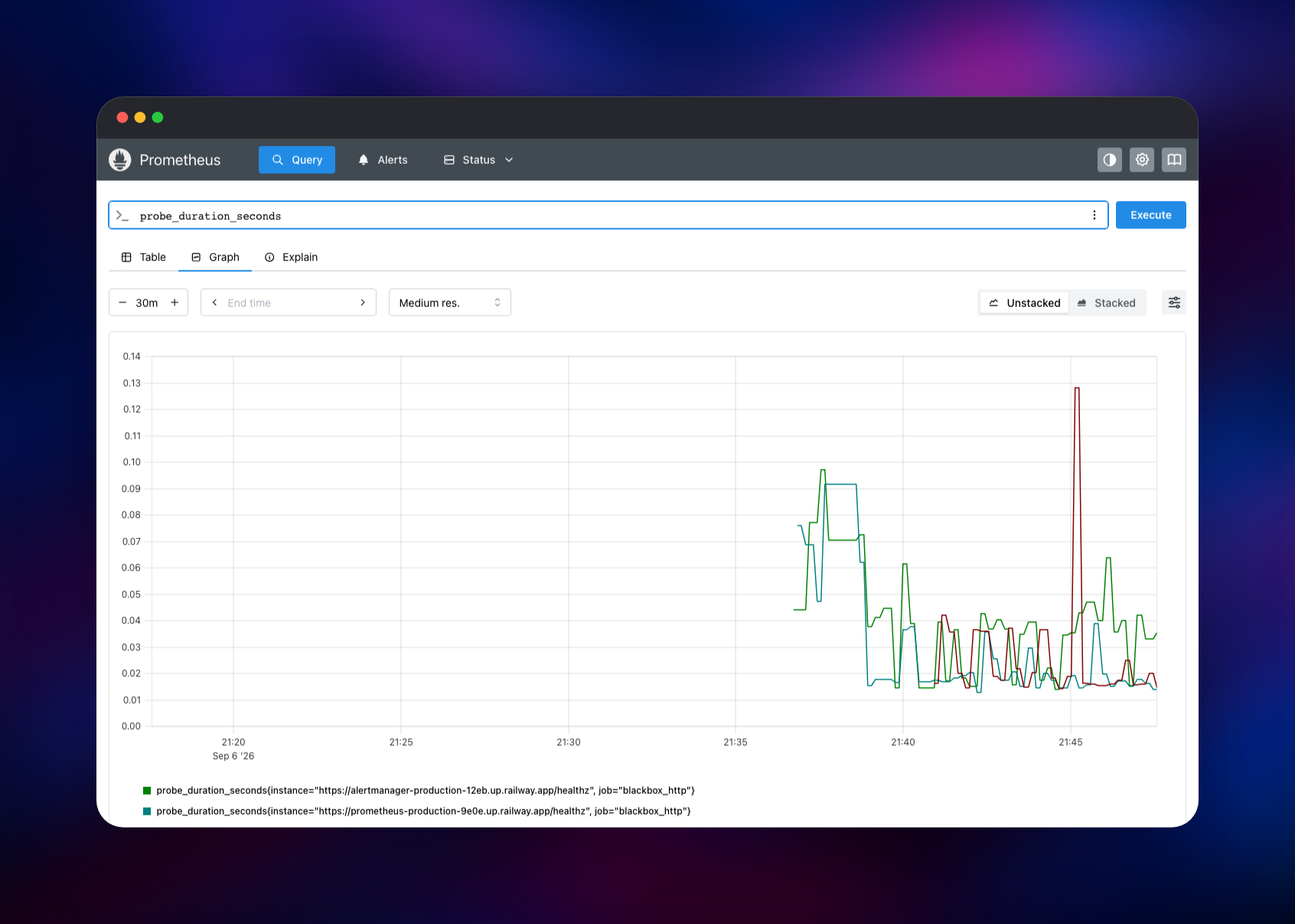The width and height of the screenshot is (1295, 924).
Task: Select Stacked graph mode
Action: click(1107, 302)
